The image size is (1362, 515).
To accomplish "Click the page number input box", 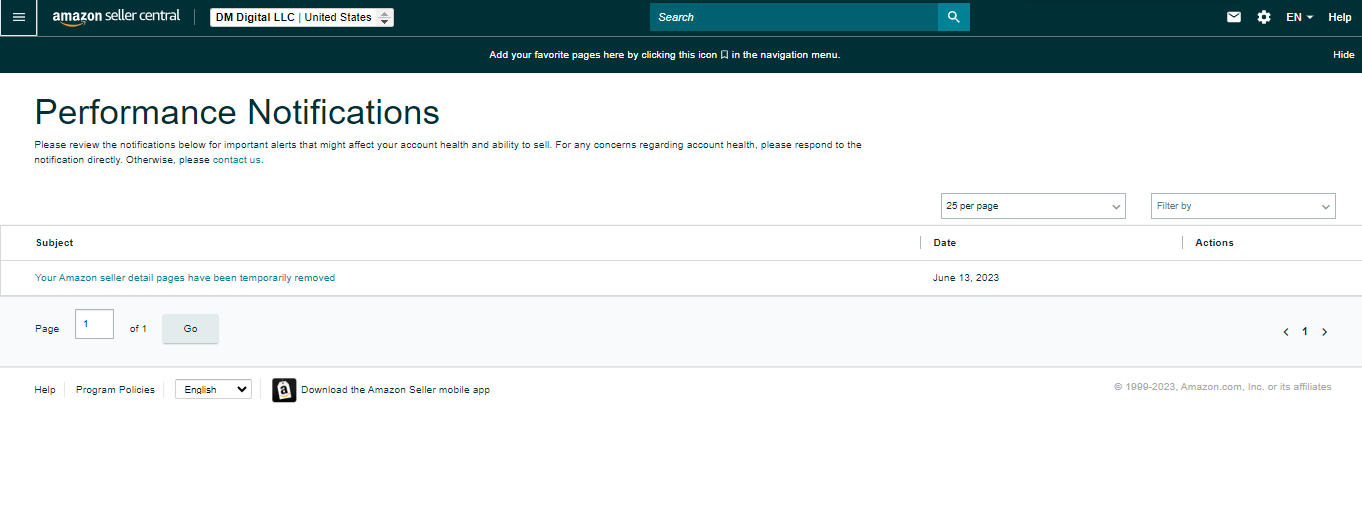I will coord(94,324).
